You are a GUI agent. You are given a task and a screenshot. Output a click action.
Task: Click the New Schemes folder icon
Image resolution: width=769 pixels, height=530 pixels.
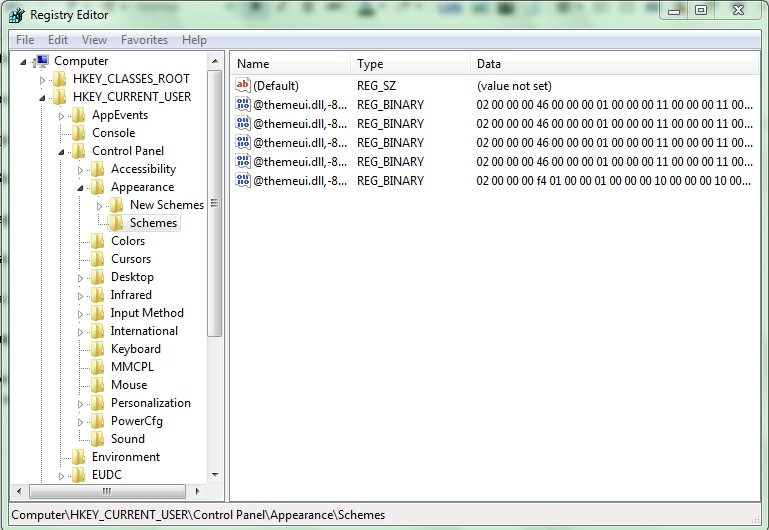pos(116,205)
